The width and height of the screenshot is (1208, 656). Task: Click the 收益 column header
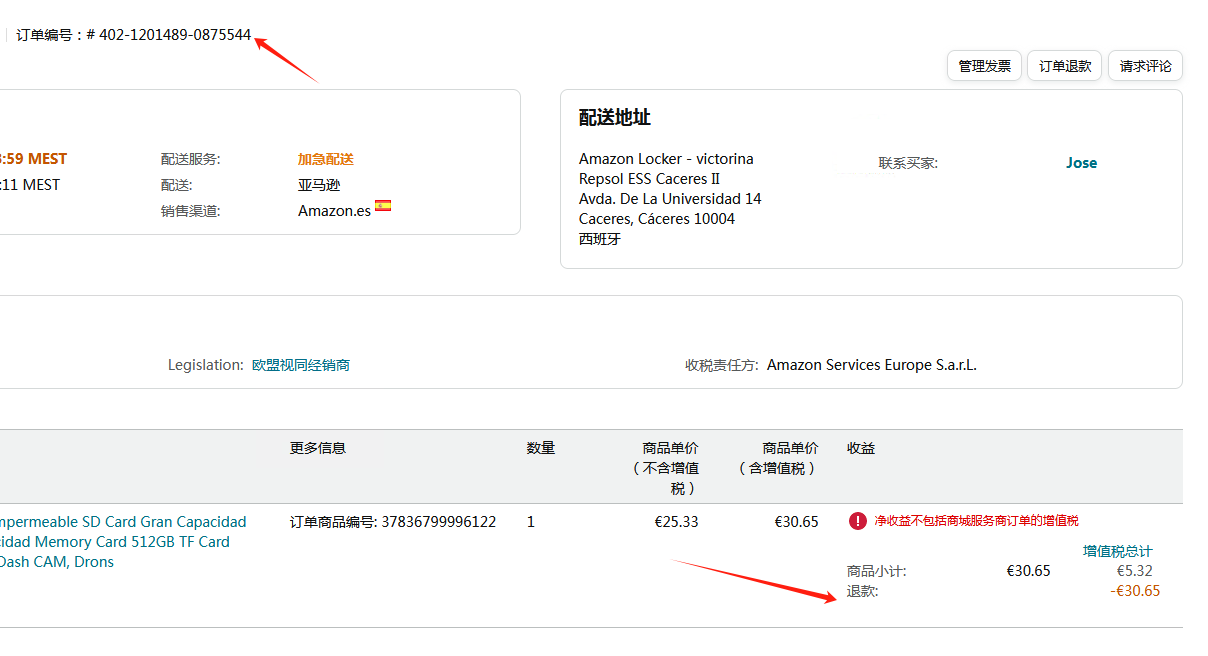tap(861, 448)
